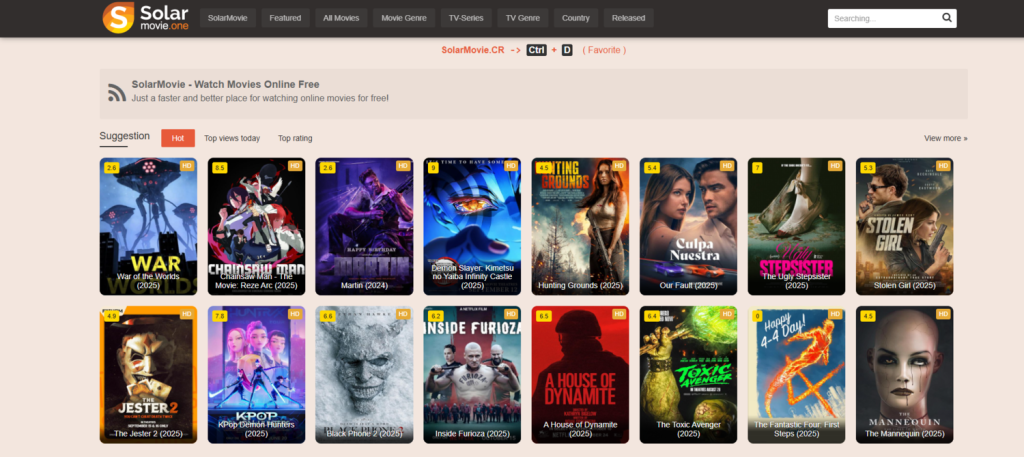Click rating 0 badge on Fantastic Four
This screenshot has height=457, width=1024.
coord(757,317)
